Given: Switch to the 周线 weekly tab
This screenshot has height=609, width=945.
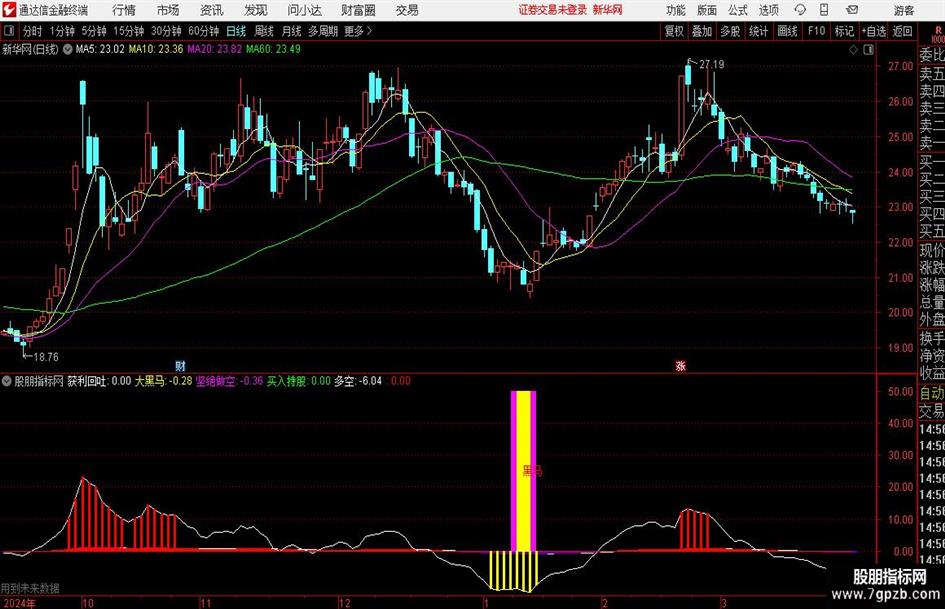Looking at the screenshot, I should 264,31.
